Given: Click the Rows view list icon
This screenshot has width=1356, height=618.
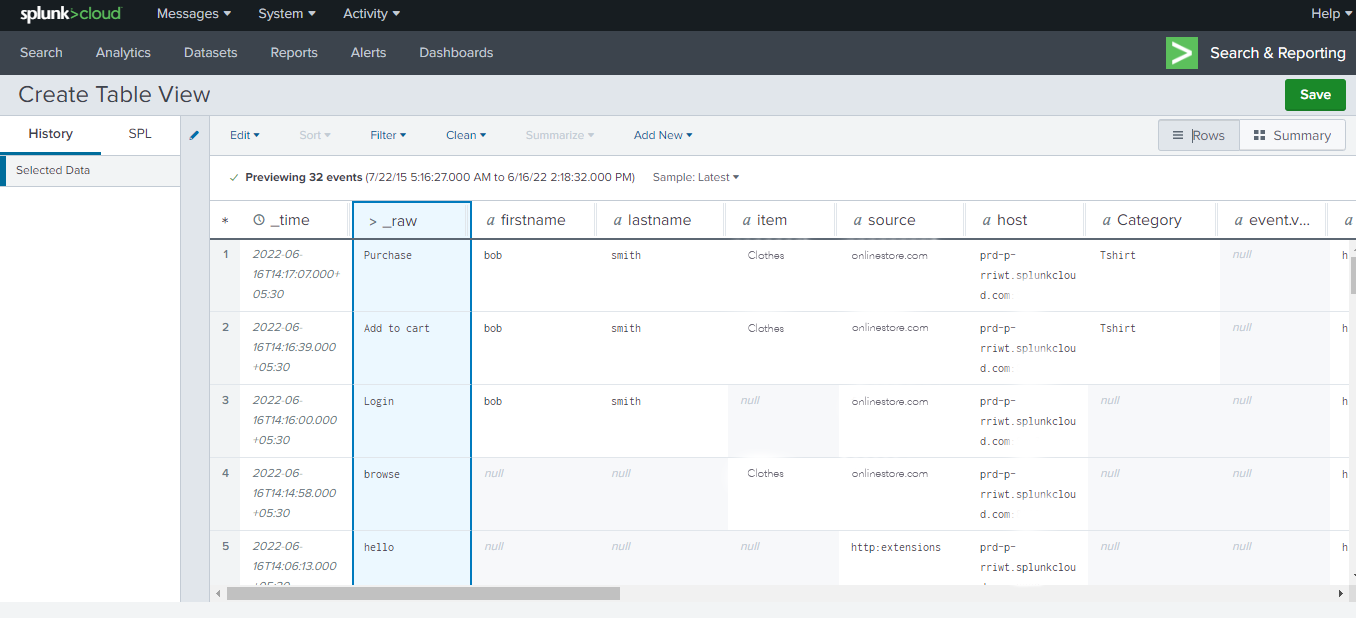Looking at the screenshot, I should click(1178, 135).
